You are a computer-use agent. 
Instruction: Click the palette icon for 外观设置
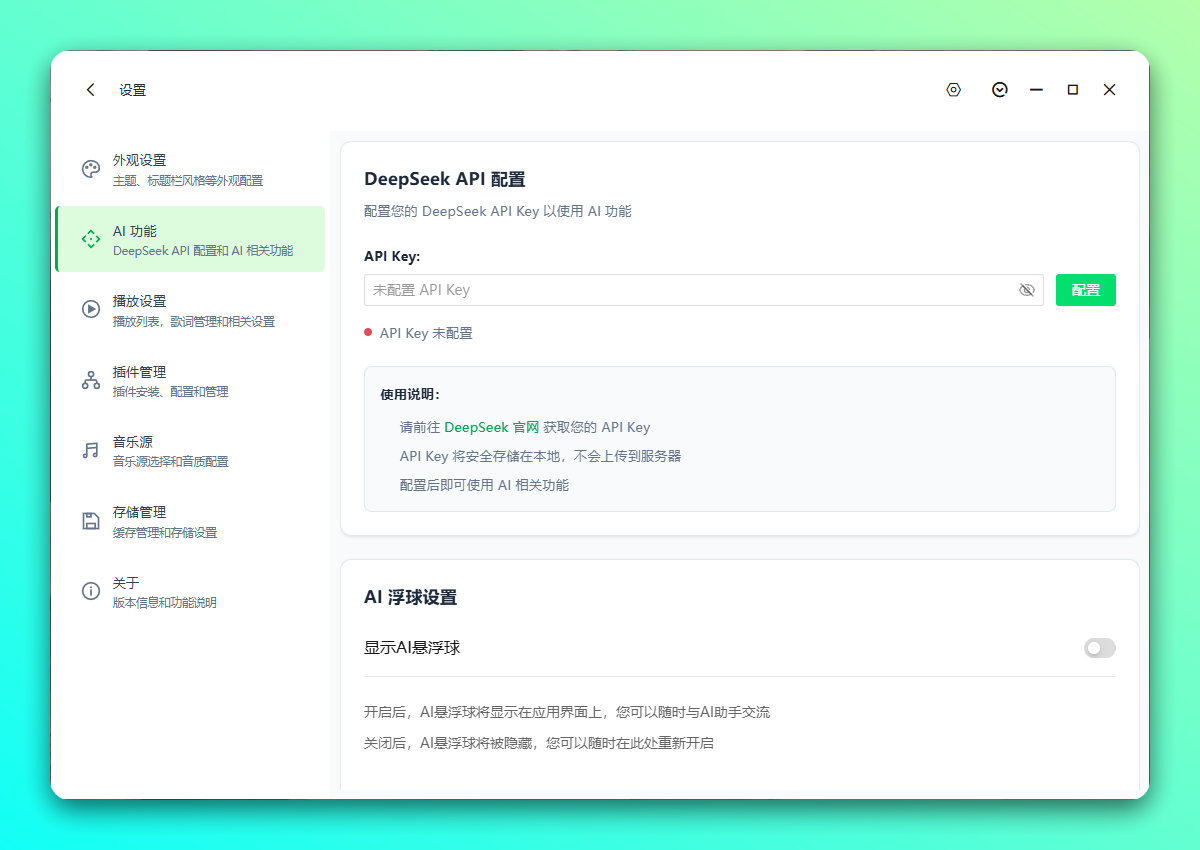(x=91, y=169)
